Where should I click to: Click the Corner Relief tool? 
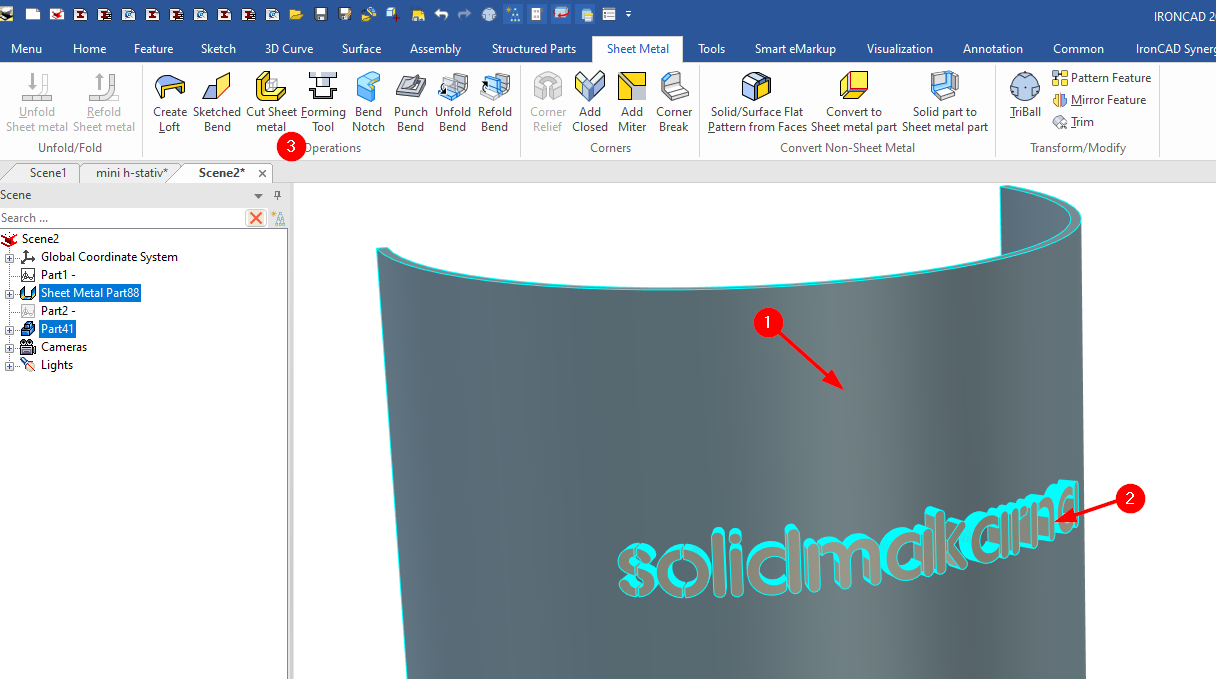548,103
